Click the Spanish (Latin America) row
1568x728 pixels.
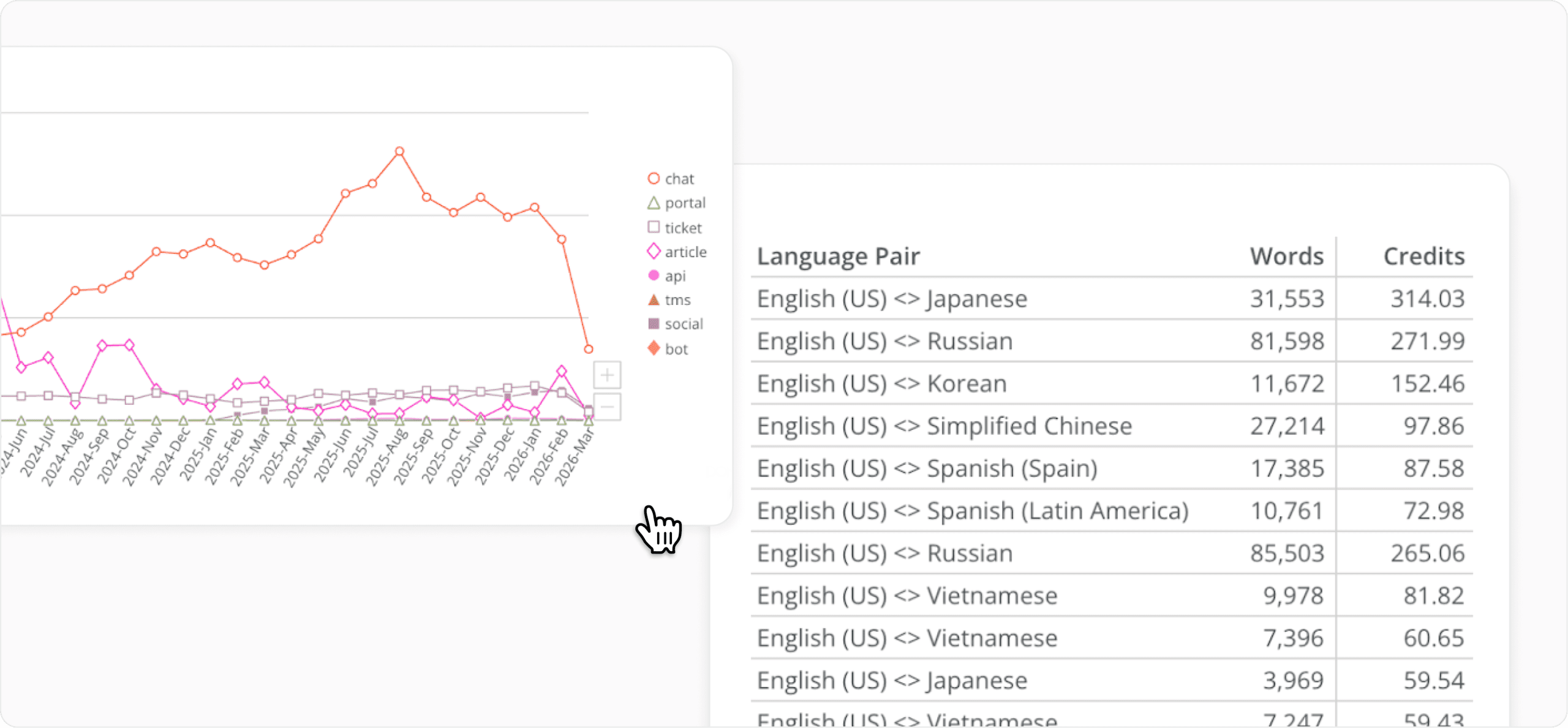[x=972, y=511]
